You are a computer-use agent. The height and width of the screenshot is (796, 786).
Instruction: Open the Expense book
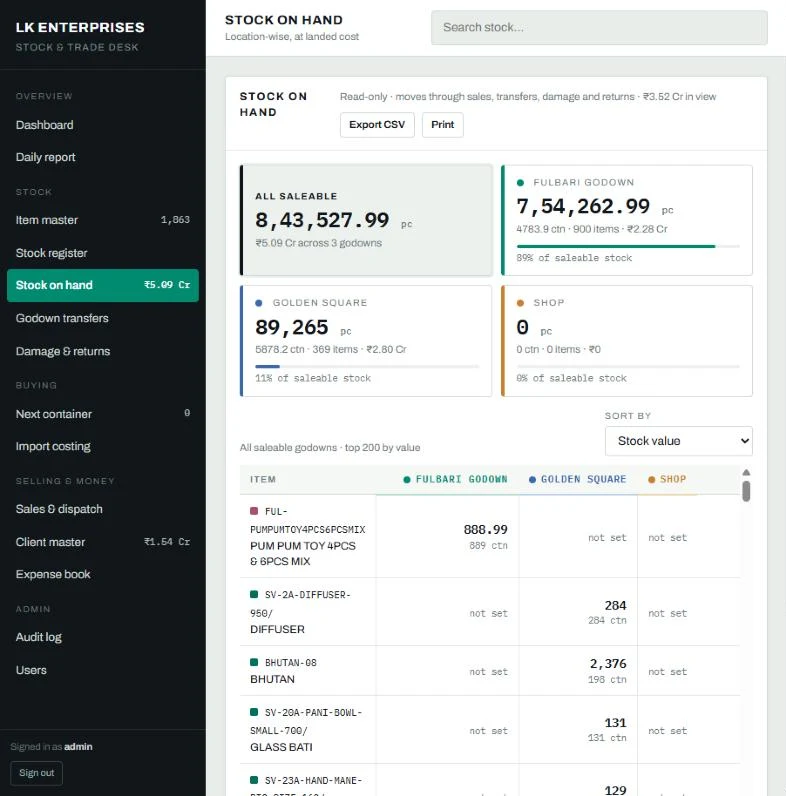[x=103, y=574]
